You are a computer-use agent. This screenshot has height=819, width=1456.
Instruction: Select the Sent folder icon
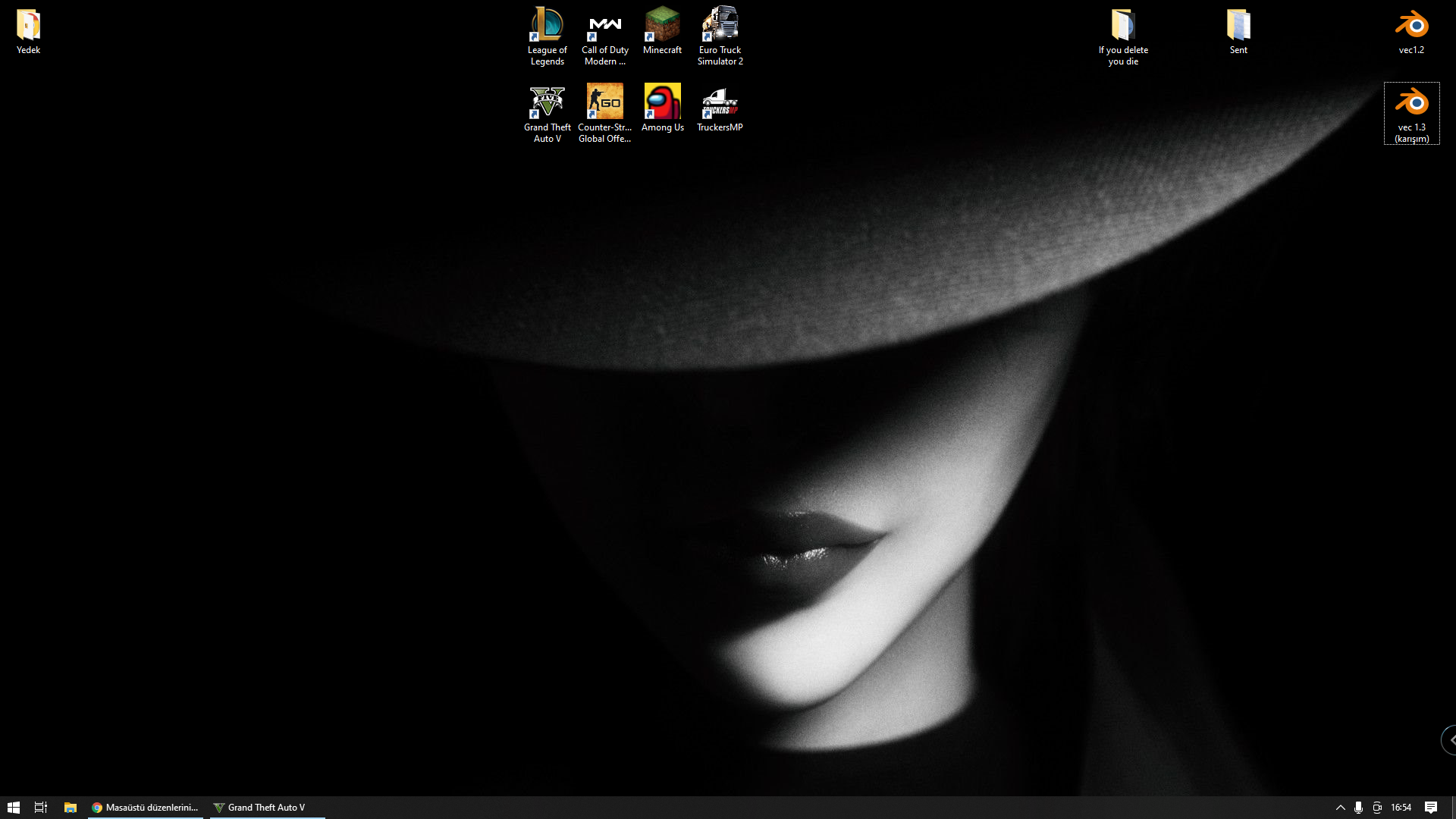tap(1238, 32)
